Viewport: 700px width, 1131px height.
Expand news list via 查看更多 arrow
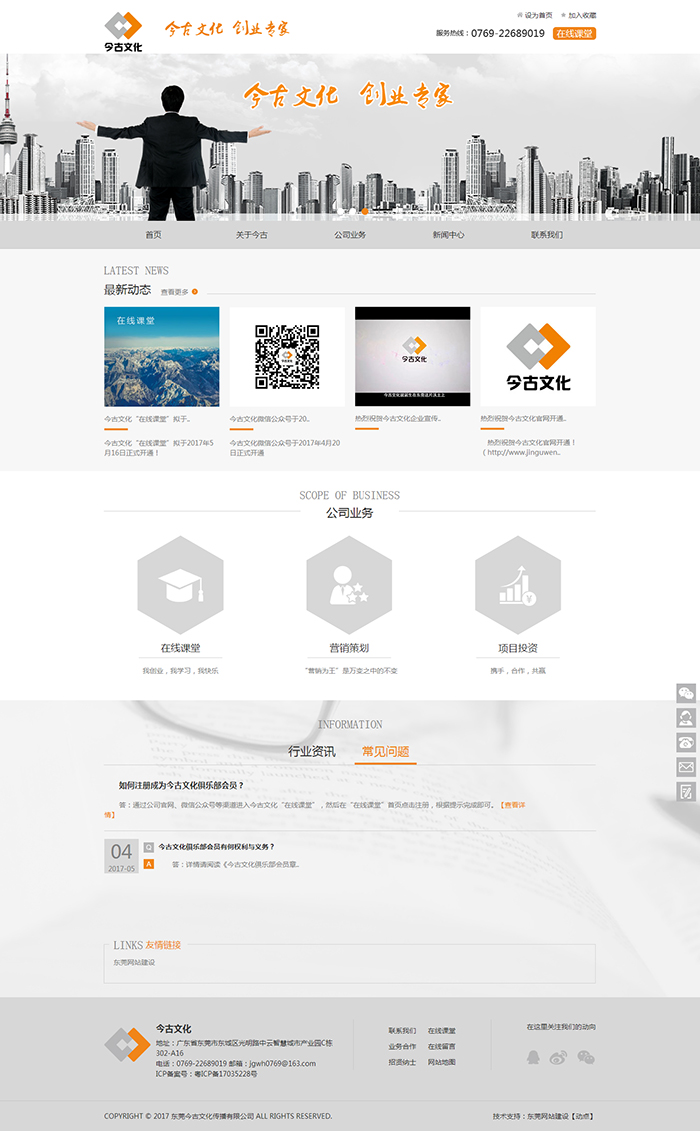[195, 292]
